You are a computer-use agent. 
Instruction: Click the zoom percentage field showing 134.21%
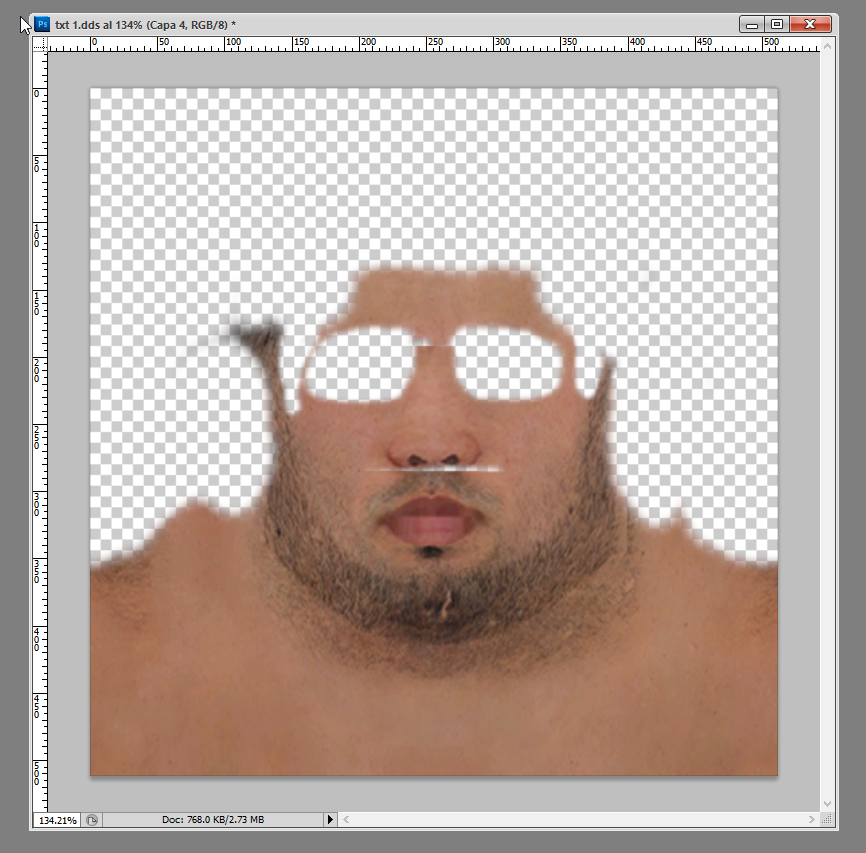point(57,820)
